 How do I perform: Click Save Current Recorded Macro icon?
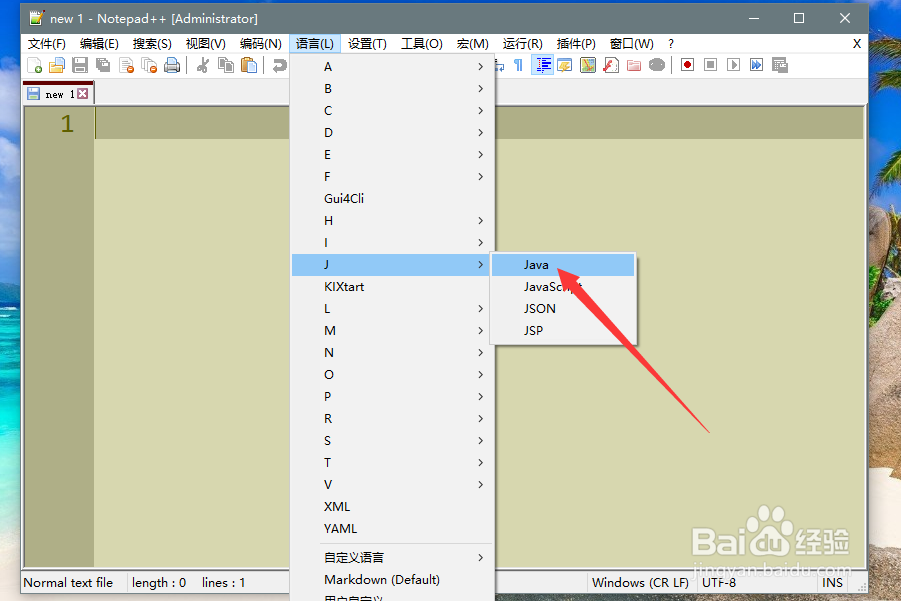coord(780,66)
